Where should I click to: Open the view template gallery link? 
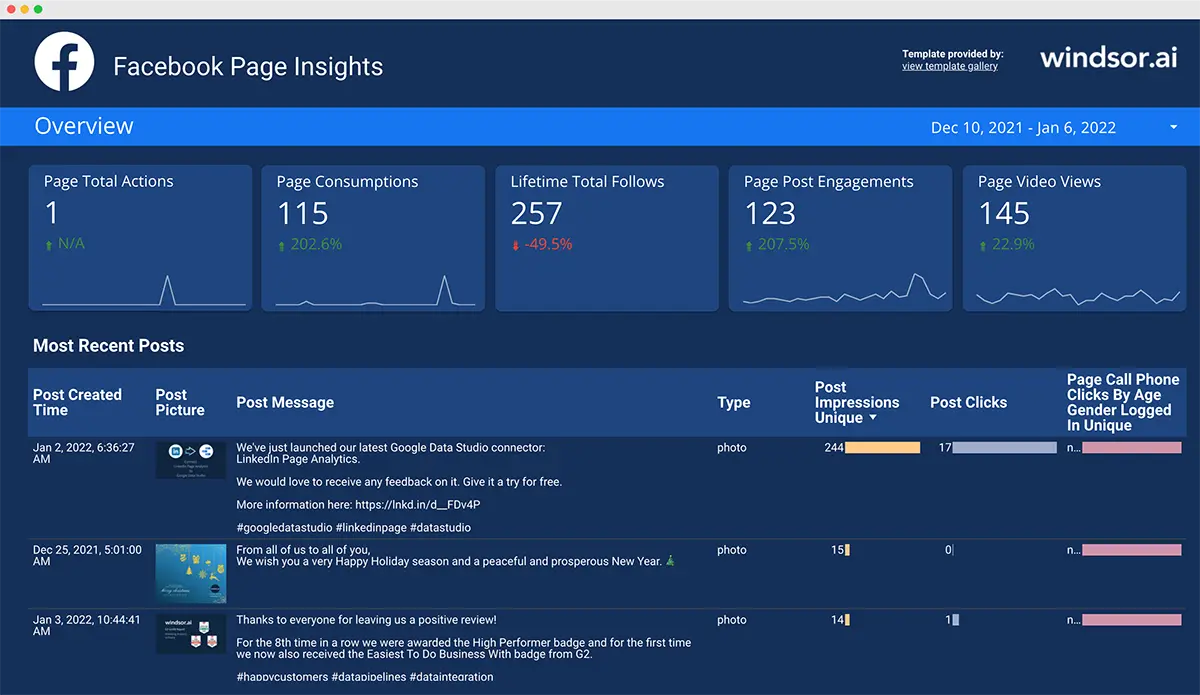(949, 66)
